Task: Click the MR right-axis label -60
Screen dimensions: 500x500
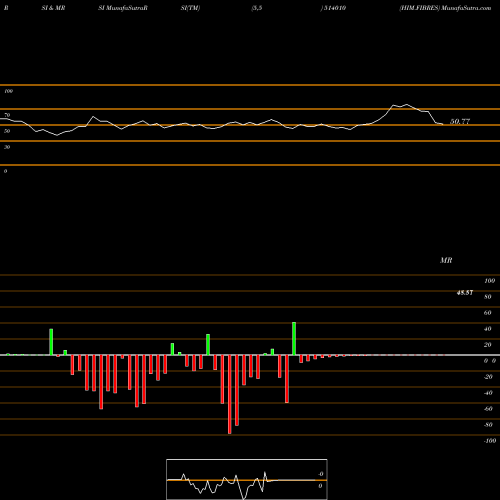Action: [x=488, y=409]
